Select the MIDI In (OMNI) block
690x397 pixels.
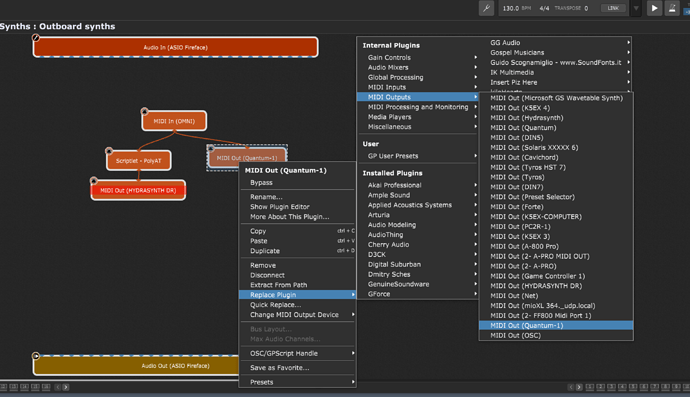pos(174,121)
